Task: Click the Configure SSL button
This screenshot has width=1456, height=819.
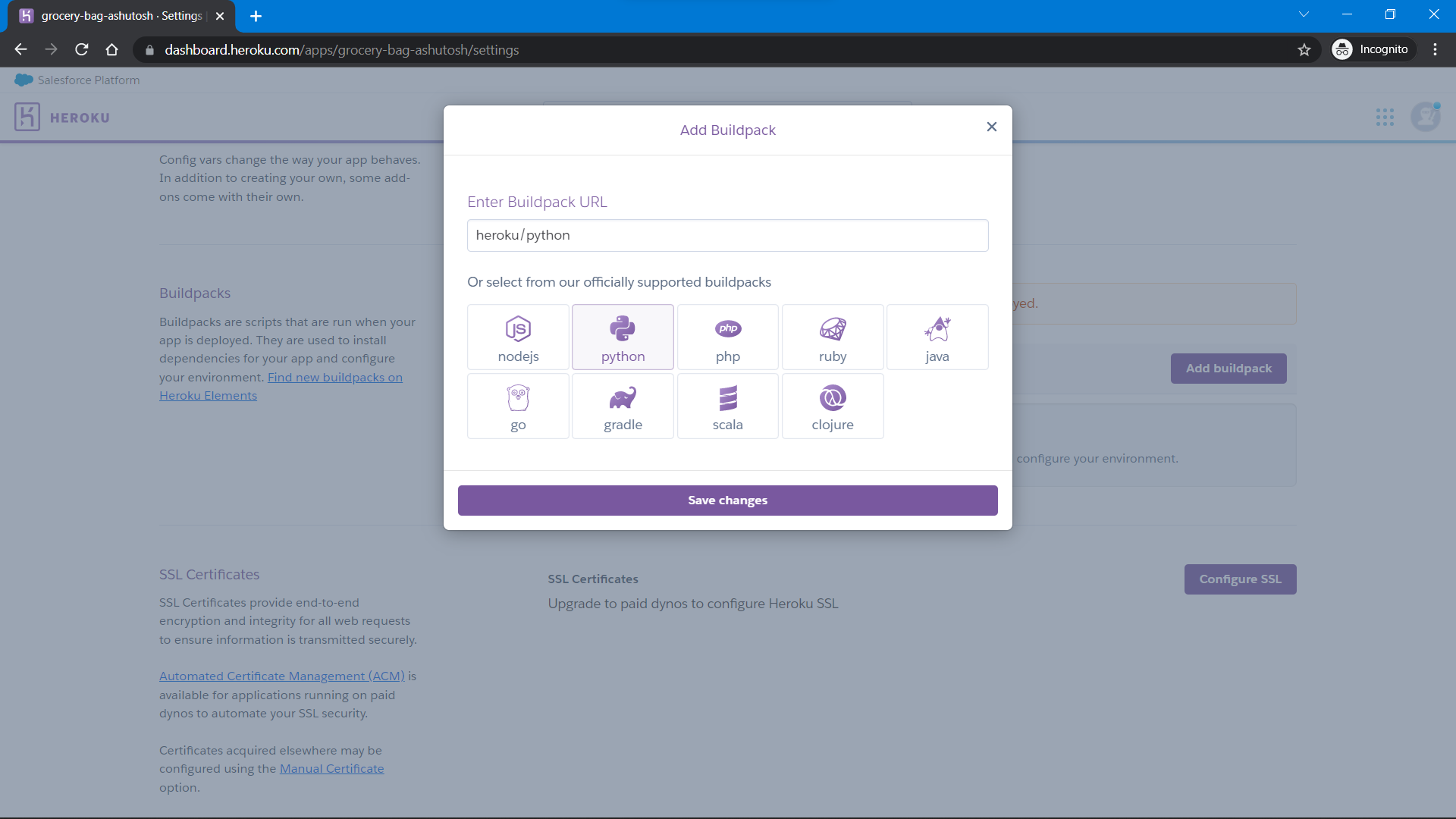Action: [1240, 579]
